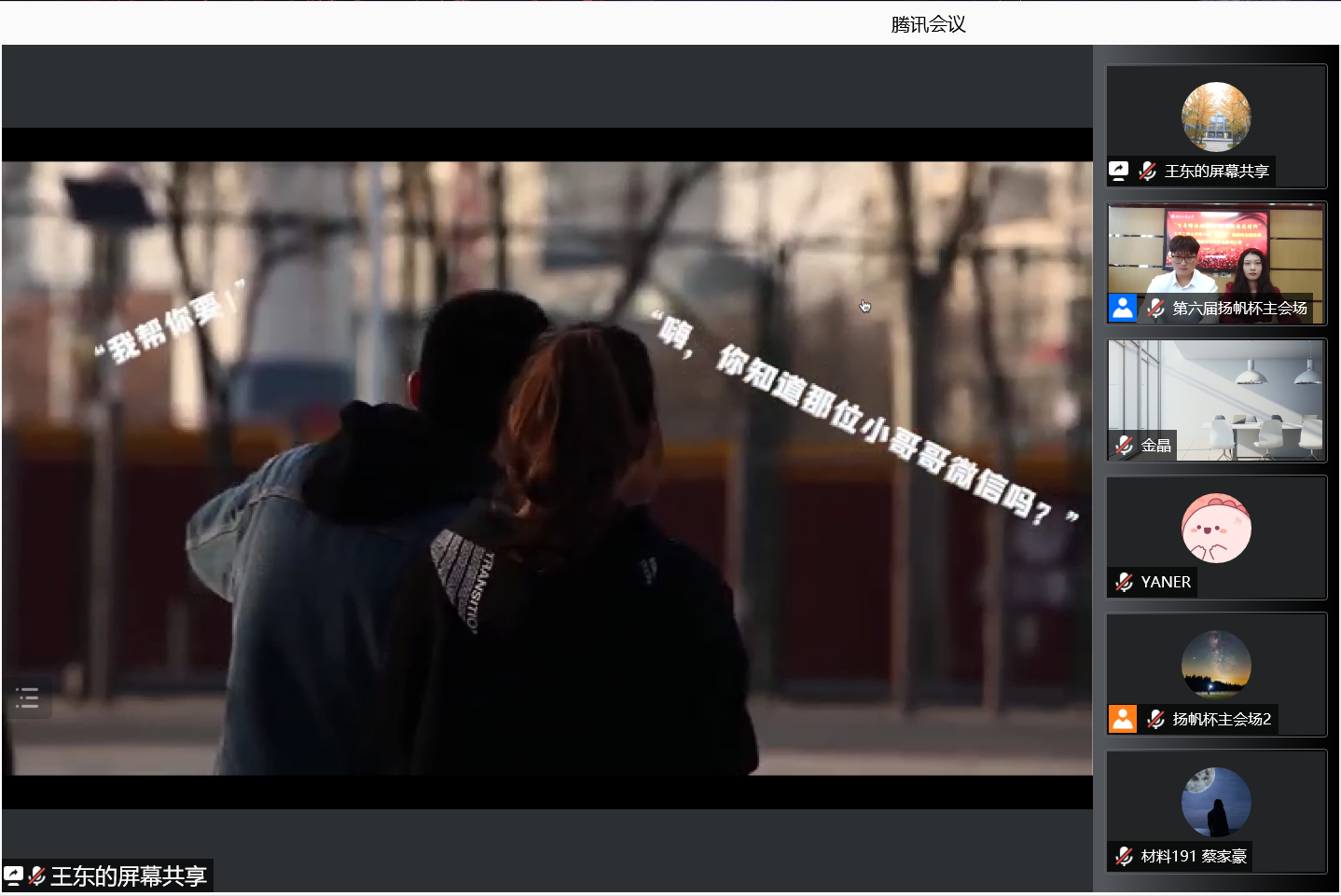Toggle the mic of 扬帆杯主会场2
The image size is (1341, 896).
[1154, 719]
